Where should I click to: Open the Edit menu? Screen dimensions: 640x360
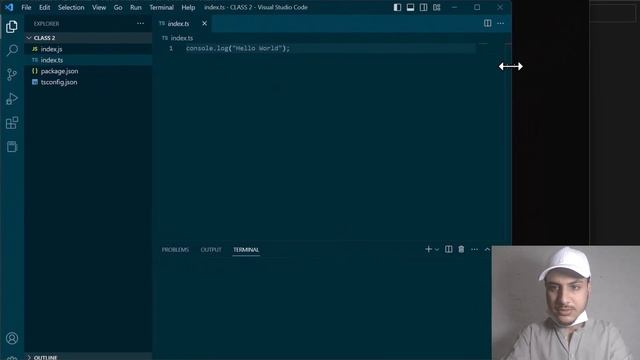(44, 7)
